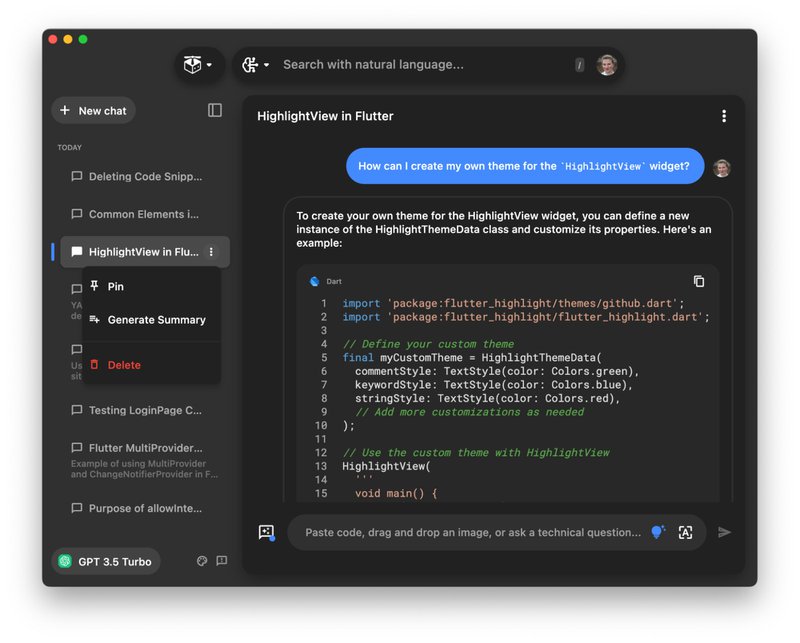Click the conversation title HighlightView in Flutter

click(325, 116)
